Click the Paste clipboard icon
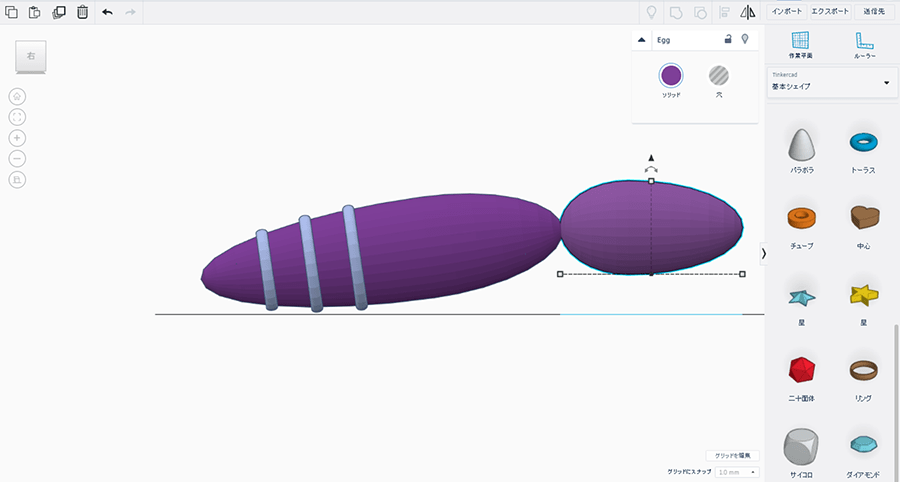The image size is (900, 482). click(34, 12)
